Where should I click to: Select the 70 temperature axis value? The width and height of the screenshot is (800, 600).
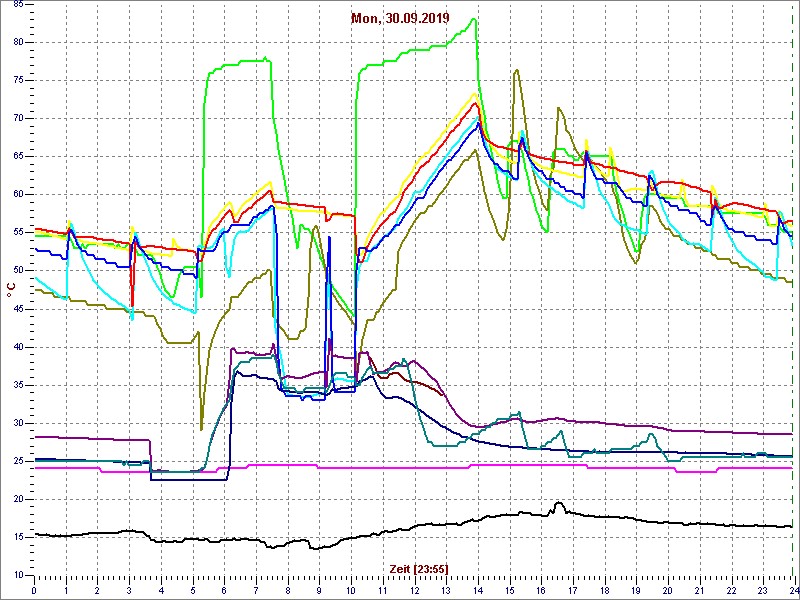pos(17,119)
